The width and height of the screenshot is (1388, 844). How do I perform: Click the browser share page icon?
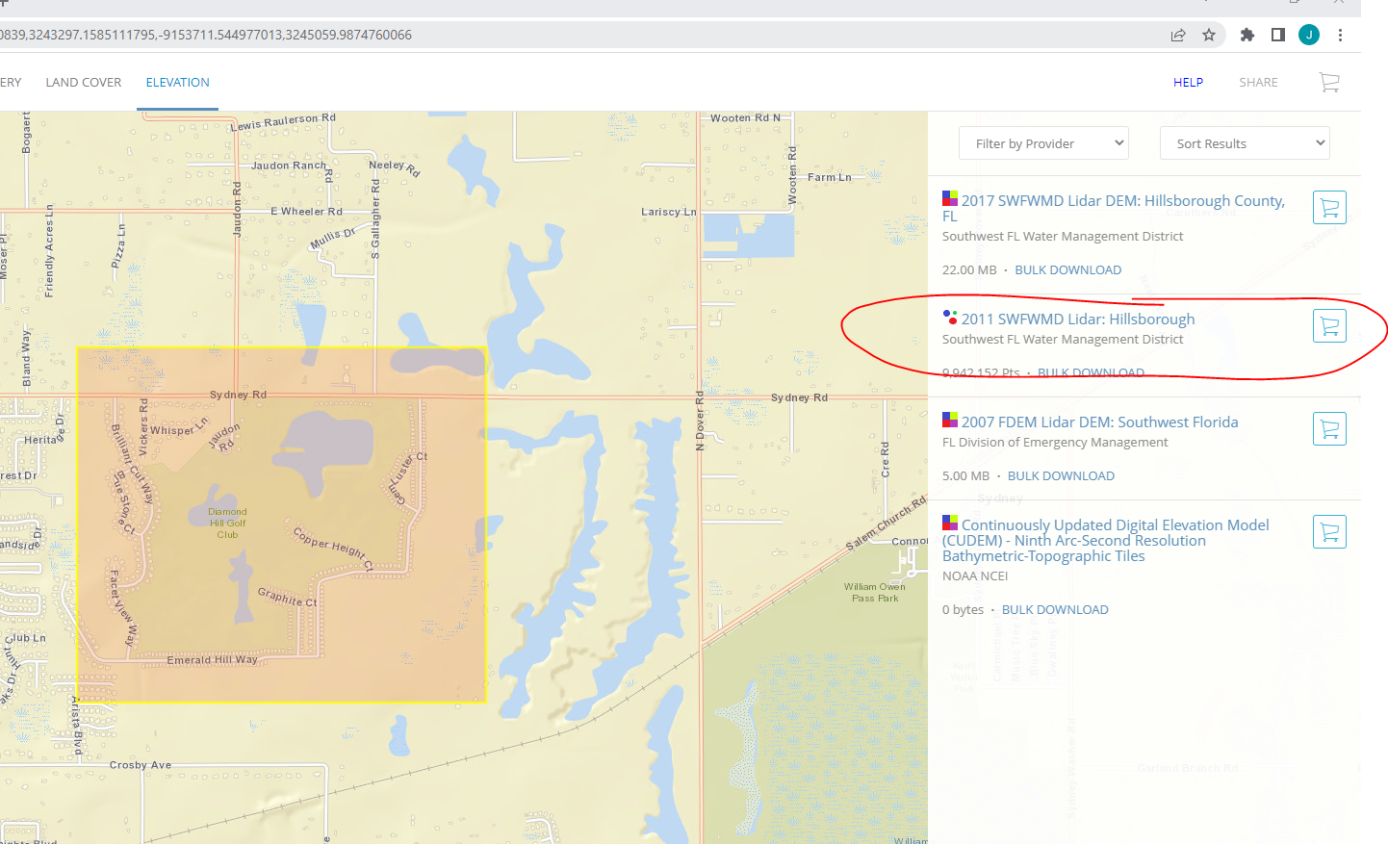point(1179,35)
